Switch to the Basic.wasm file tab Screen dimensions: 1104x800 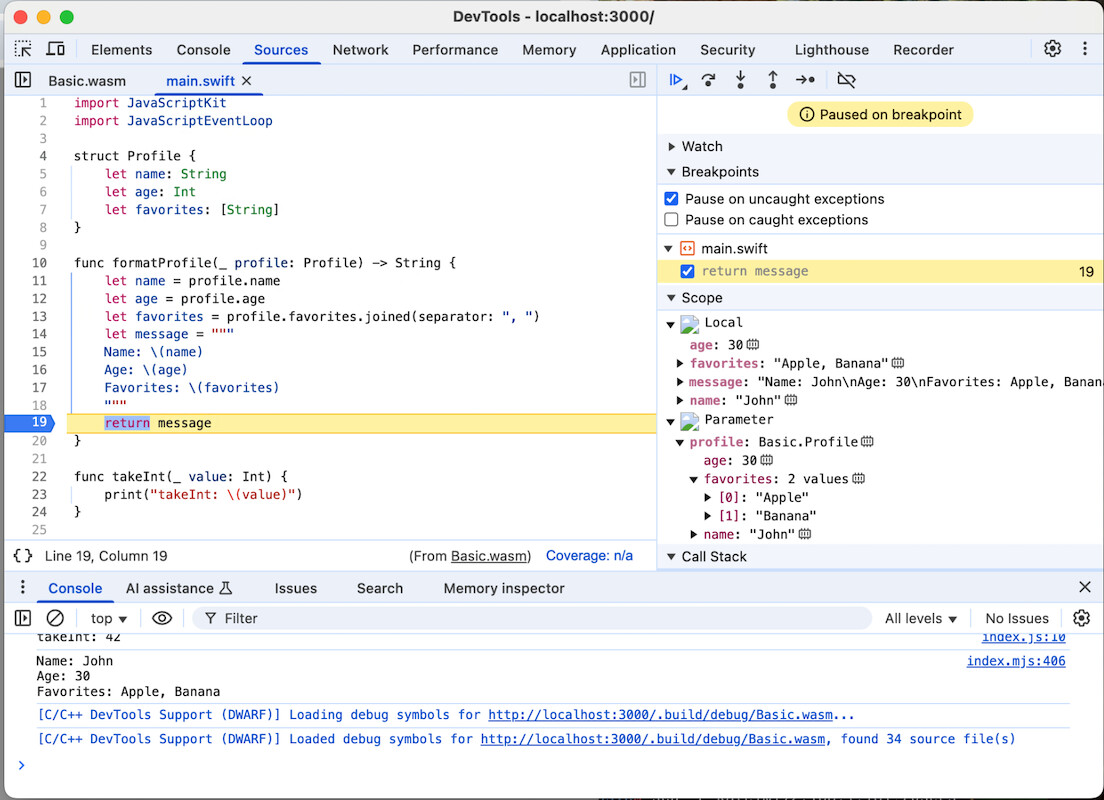tap(87, 81)
